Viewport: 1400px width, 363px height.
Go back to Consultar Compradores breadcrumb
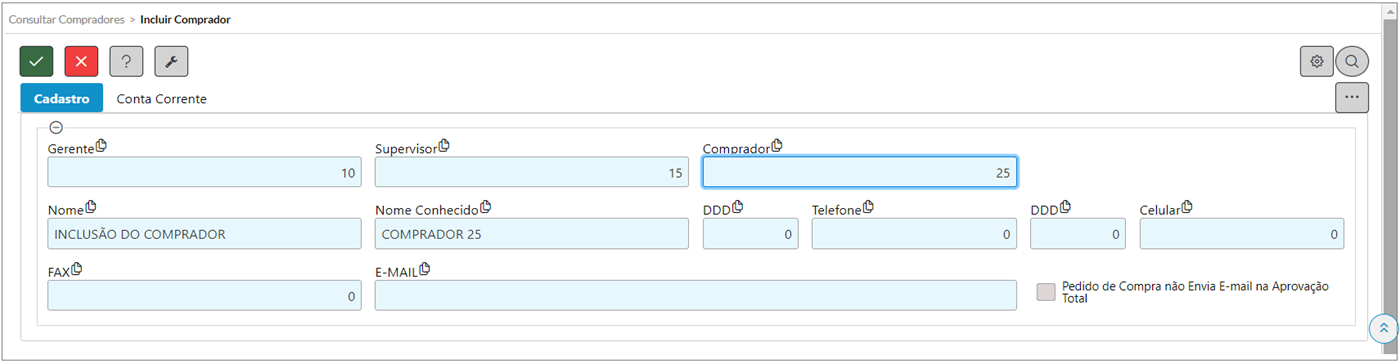click(67, 19)
